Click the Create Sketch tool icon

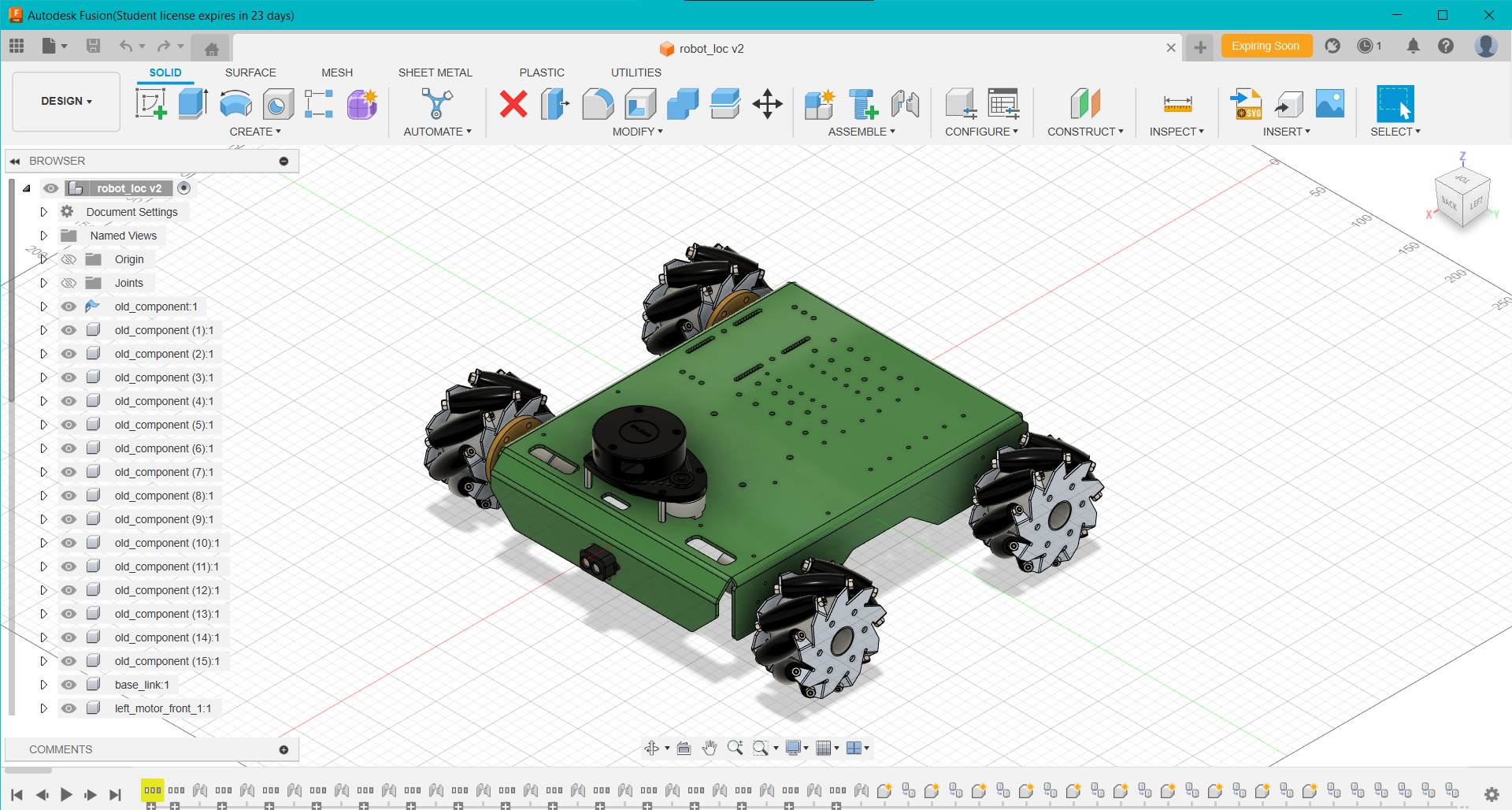click(150, 103)
